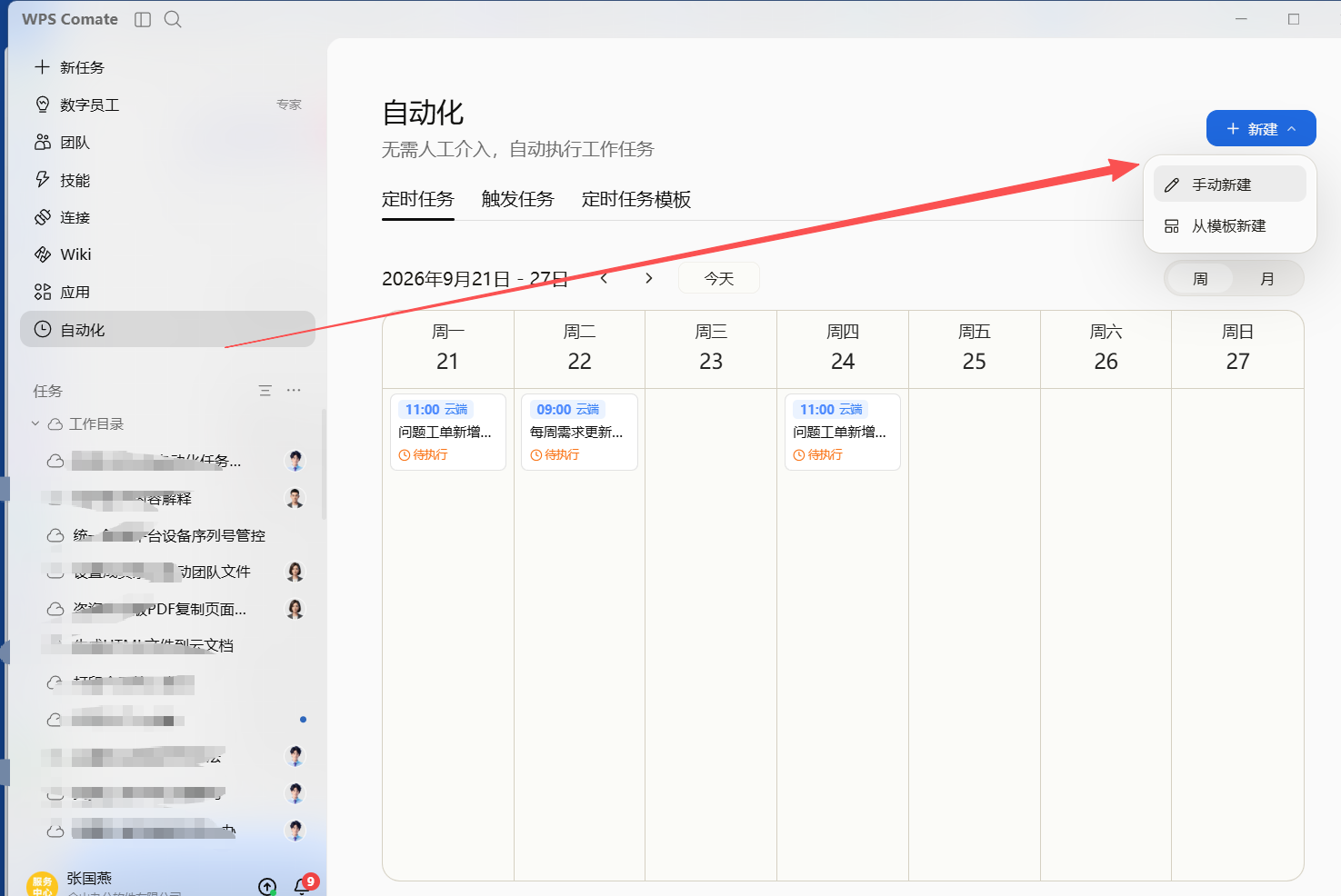
Task: Click the user name 张国燕
Action: click(89, 878)
